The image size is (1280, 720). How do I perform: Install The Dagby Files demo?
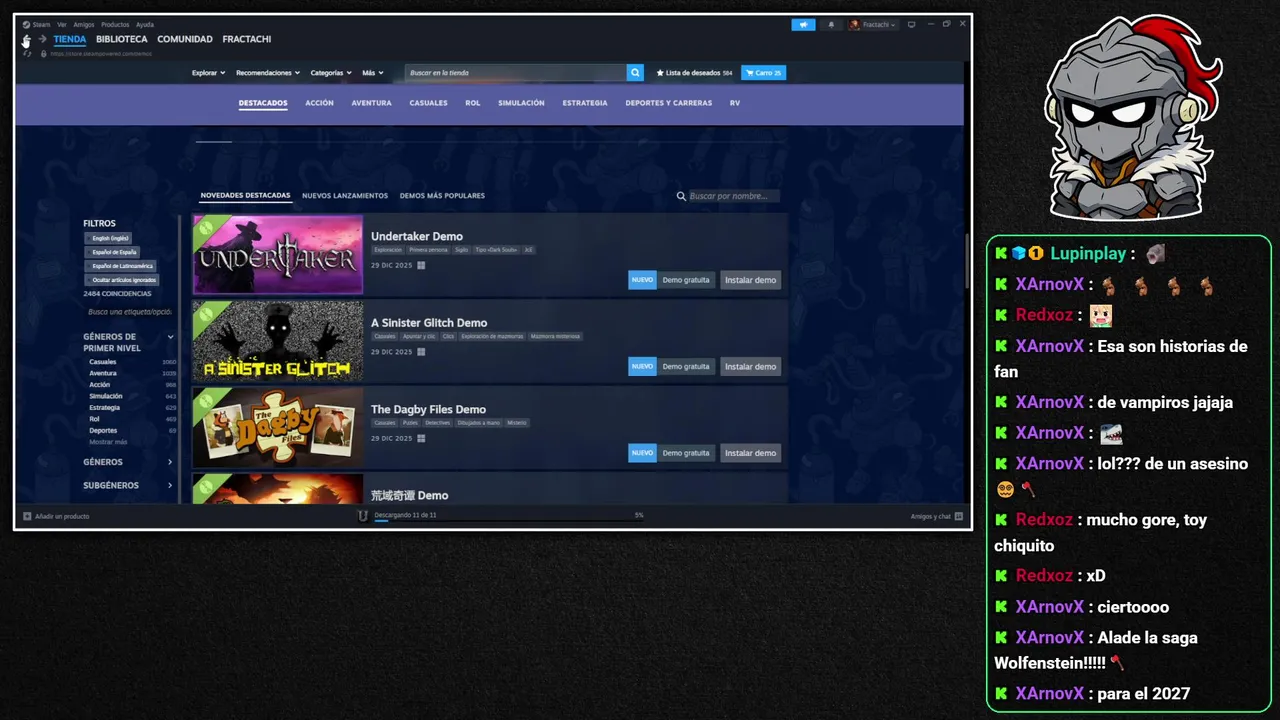[750, 453]
